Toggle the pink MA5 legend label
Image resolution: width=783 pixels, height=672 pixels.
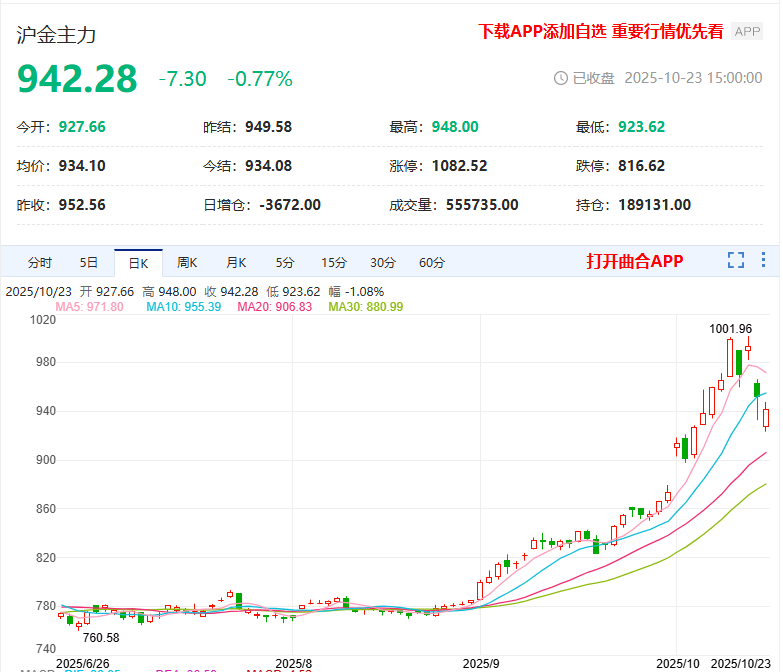tap(89, 307)
